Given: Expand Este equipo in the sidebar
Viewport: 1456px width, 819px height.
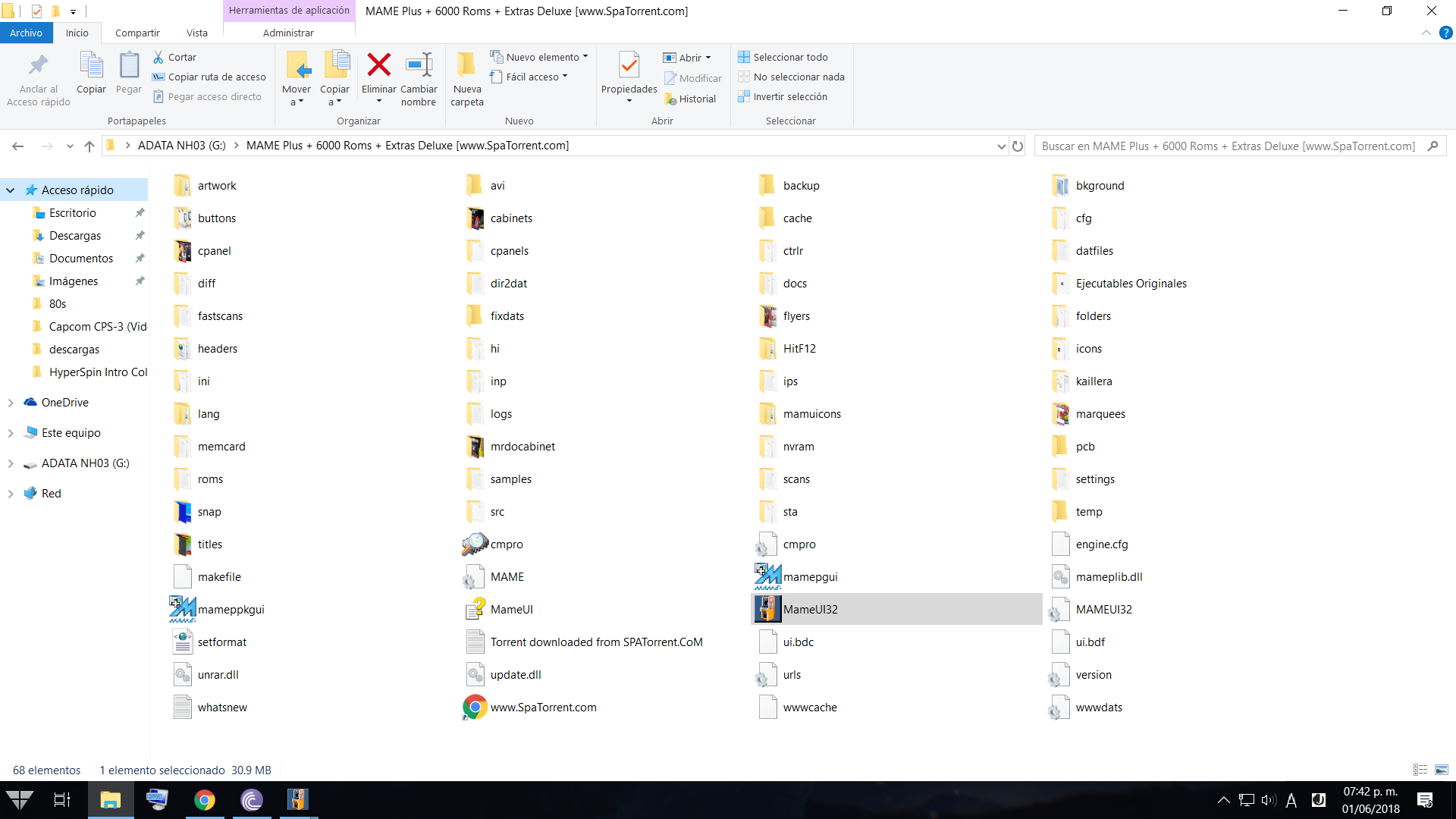Looking at the screenshot, I should coord(10,432).
